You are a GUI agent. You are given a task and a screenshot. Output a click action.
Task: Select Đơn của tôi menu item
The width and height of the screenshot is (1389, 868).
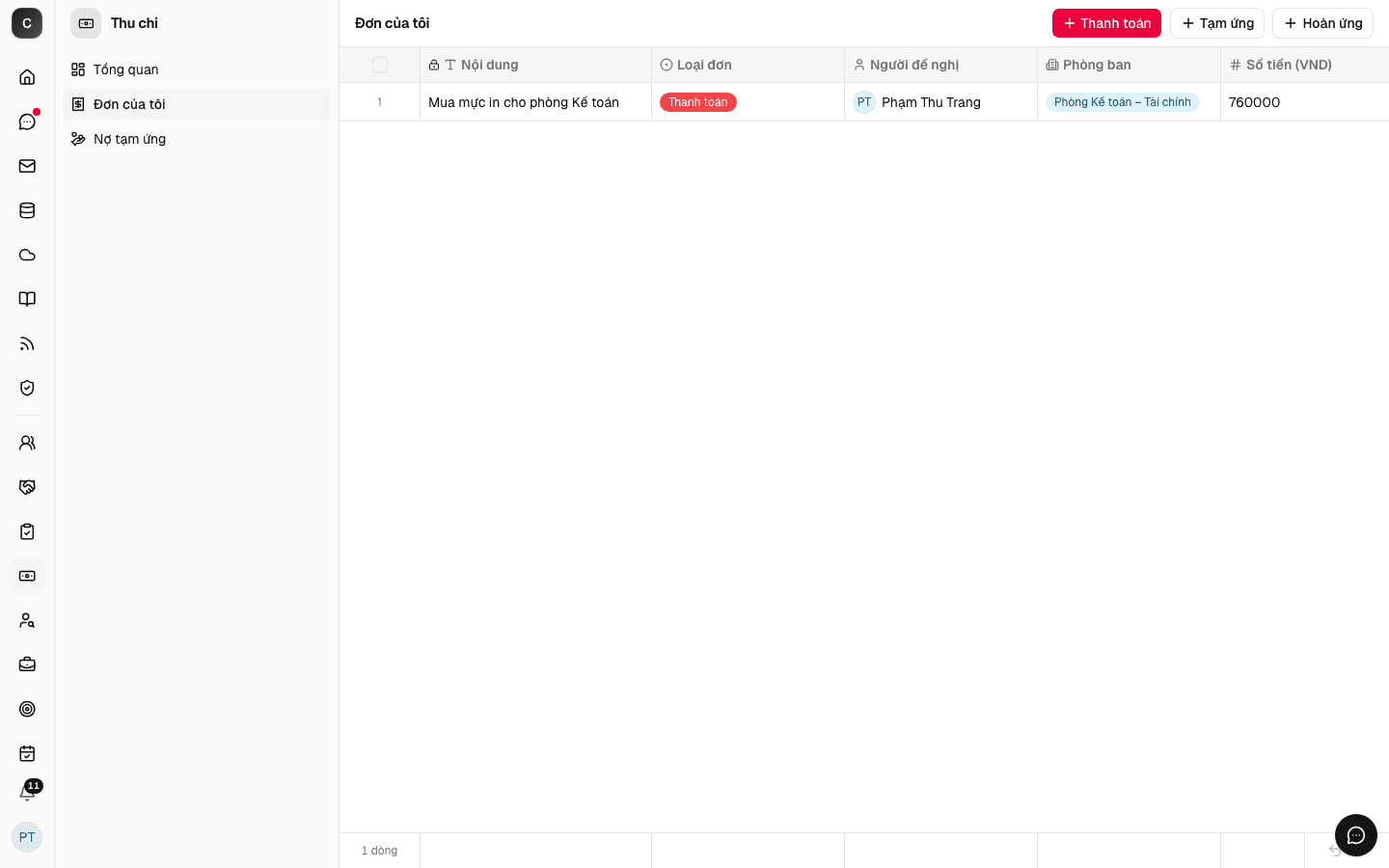(x=197, y=104)
